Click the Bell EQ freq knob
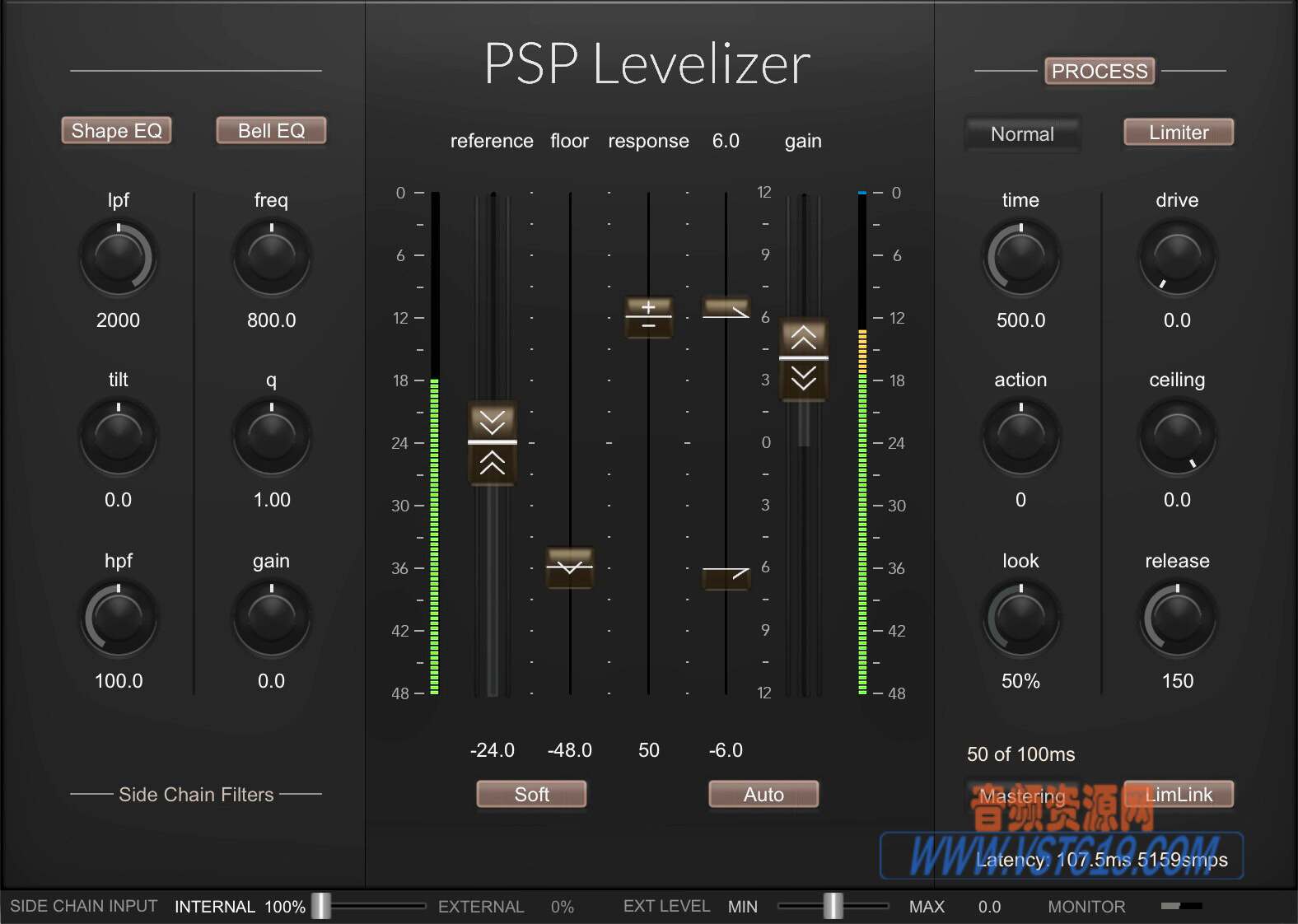The width and height of the screenshot is (1298, 924). [272, 258]
